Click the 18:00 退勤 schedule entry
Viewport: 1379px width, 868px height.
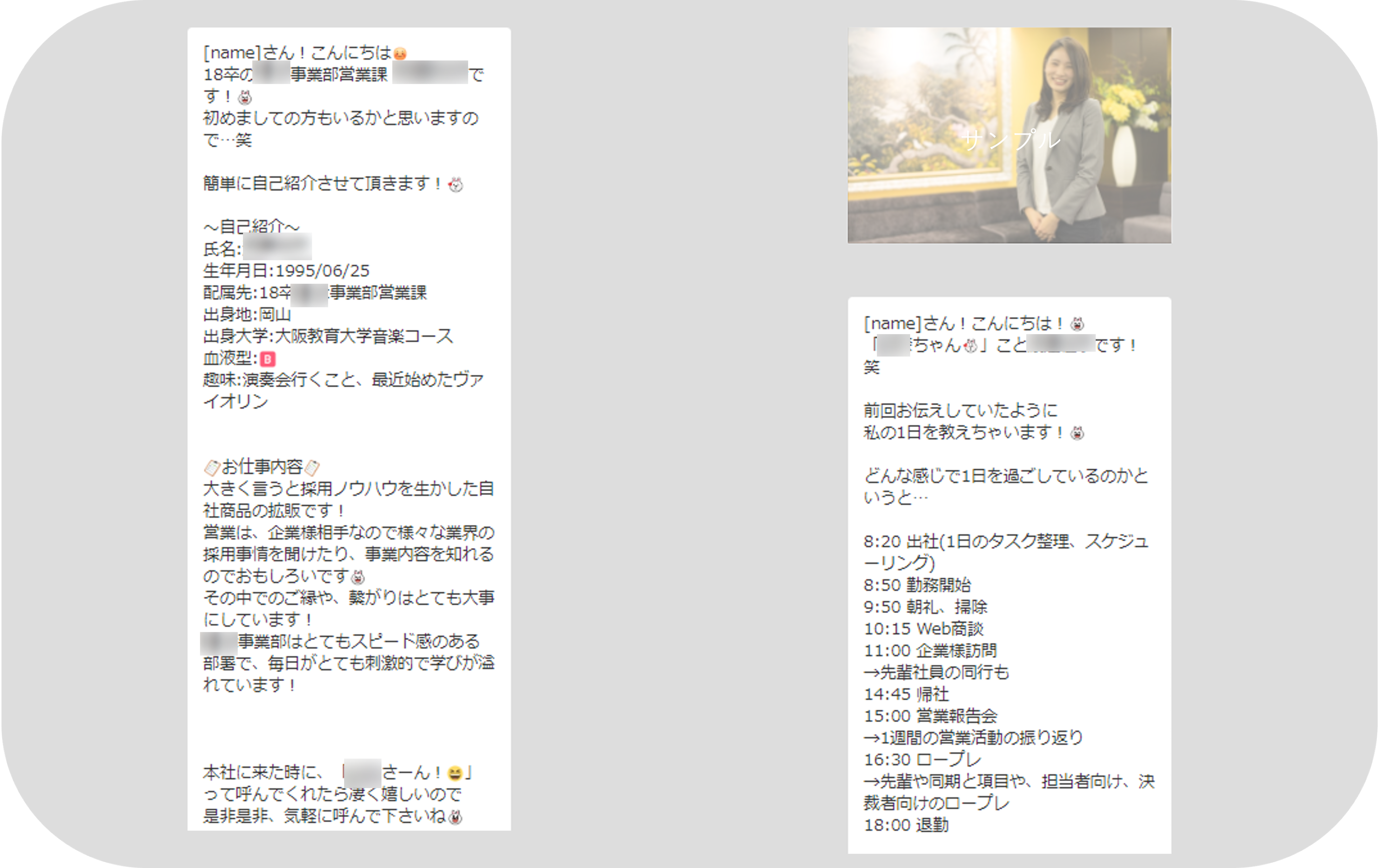[906, 825]
